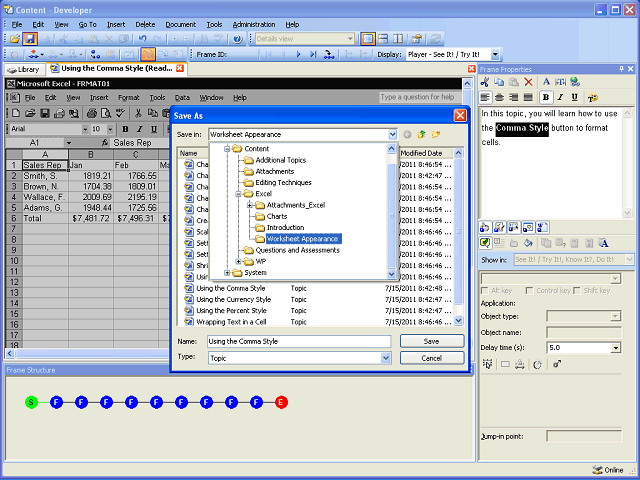
Task: Expand the System folder node
Action: coord(227,273)
